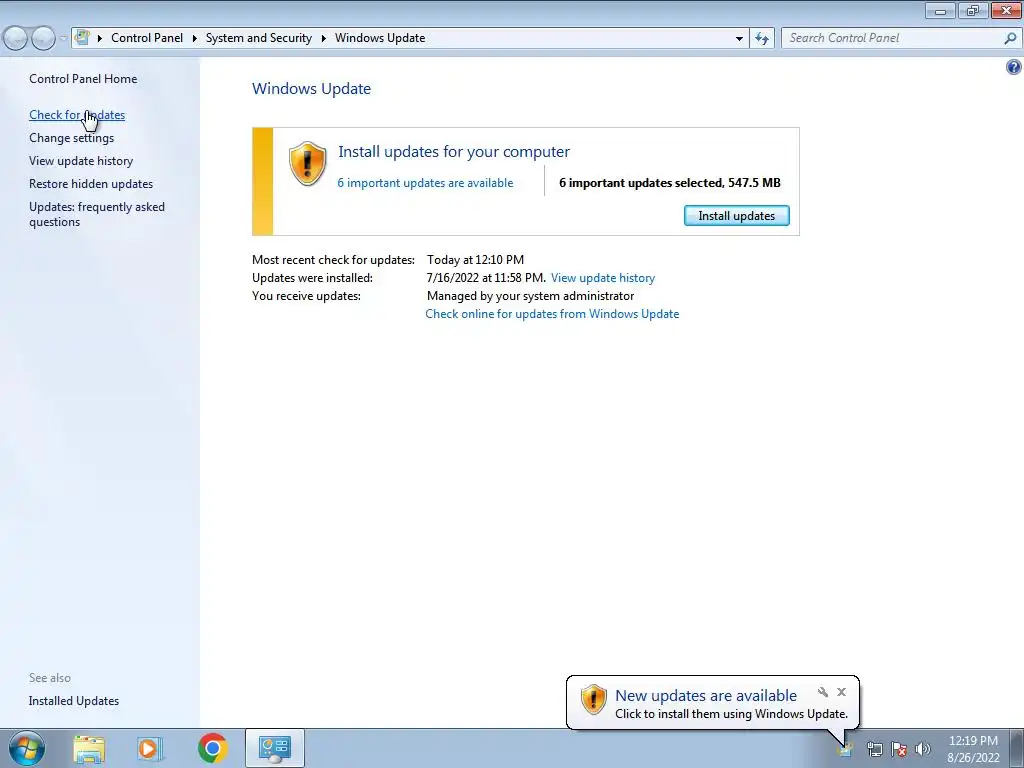Open address bar history dropdown
The width and height of the screenshot is (1024, 768).
click(x=739, y=39)
